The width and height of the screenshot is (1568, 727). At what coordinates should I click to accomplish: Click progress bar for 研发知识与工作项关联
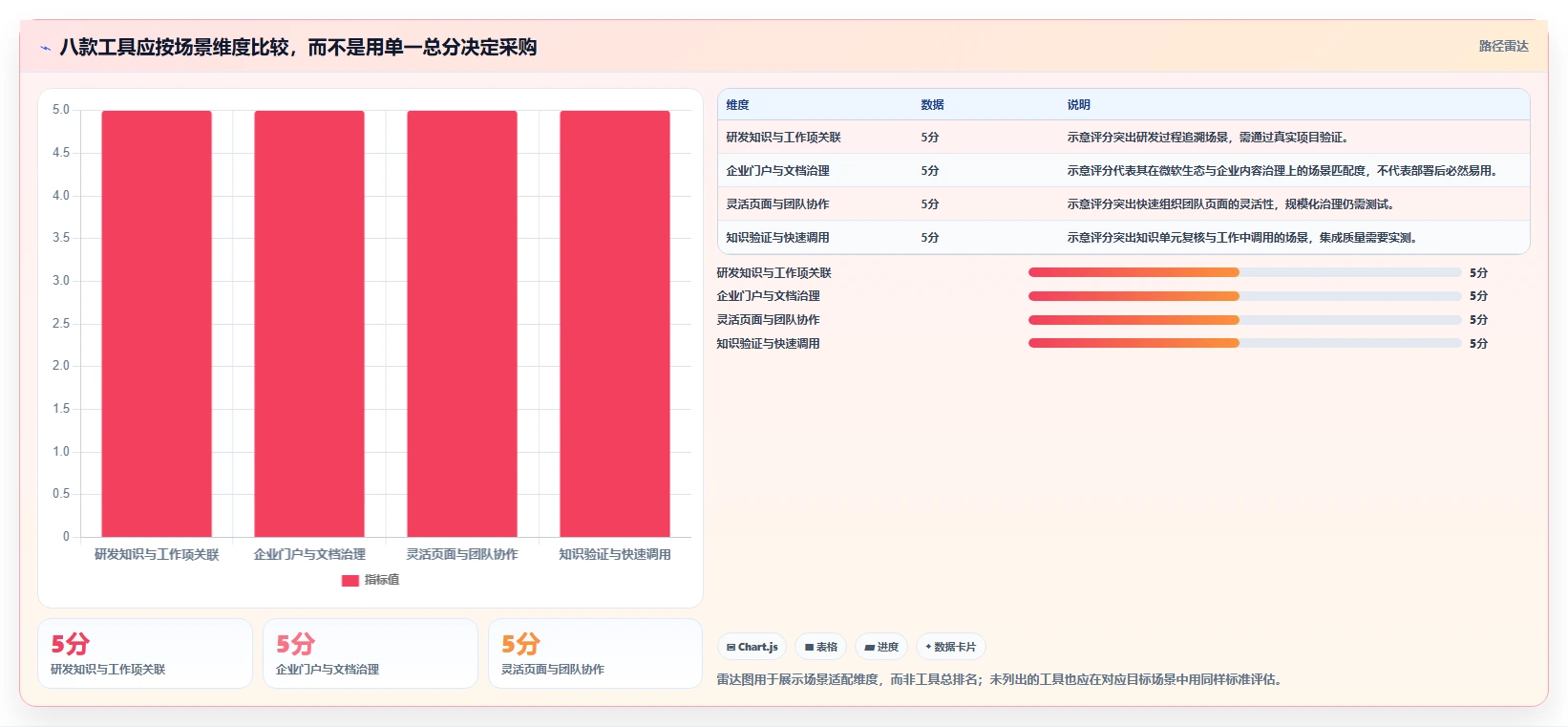(x=1244, y=272)
